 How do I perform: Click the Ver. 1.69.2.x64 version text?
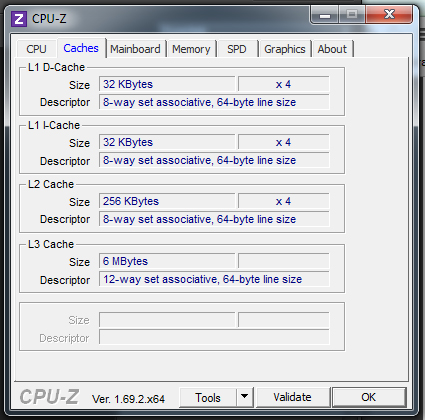[x=128, y=399]
